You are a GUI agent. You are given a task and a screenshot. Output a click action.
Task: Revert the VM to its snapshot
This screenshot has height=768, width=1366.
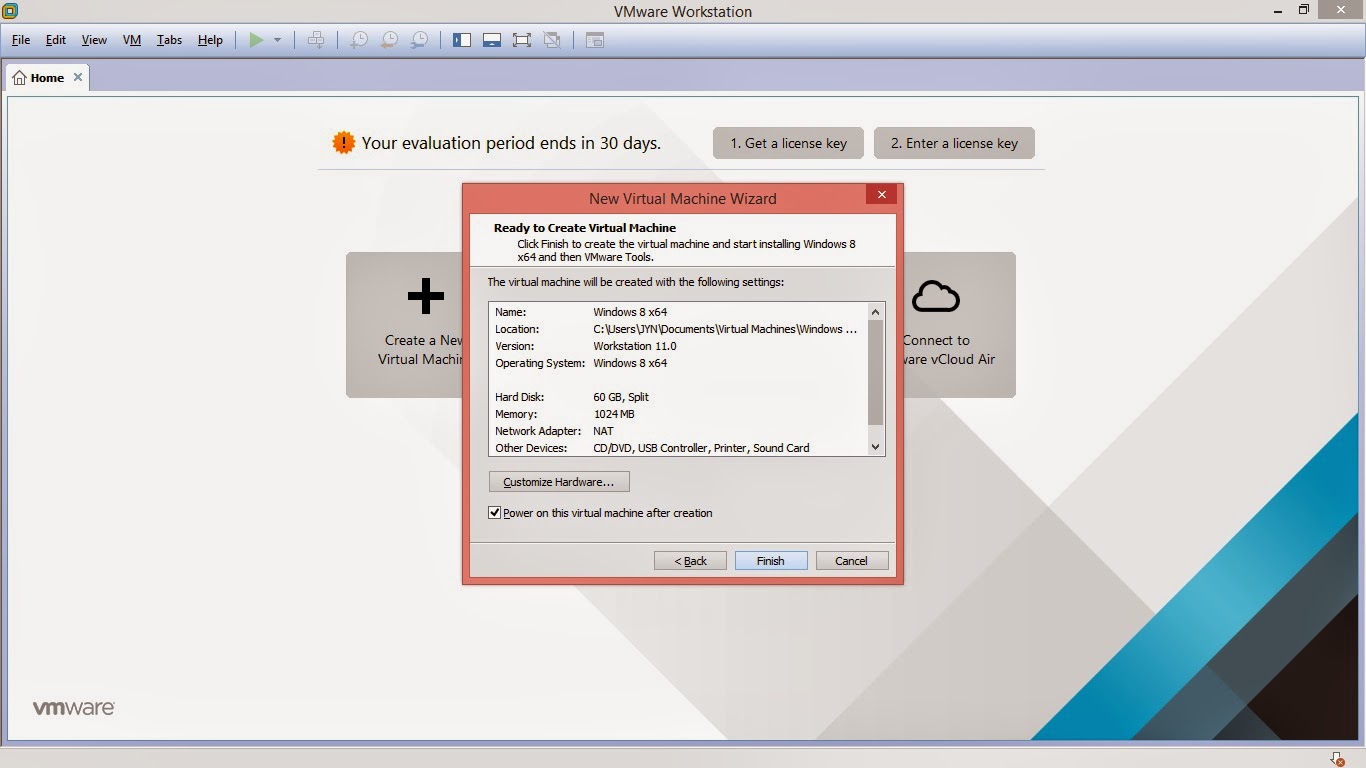[388, 40]
